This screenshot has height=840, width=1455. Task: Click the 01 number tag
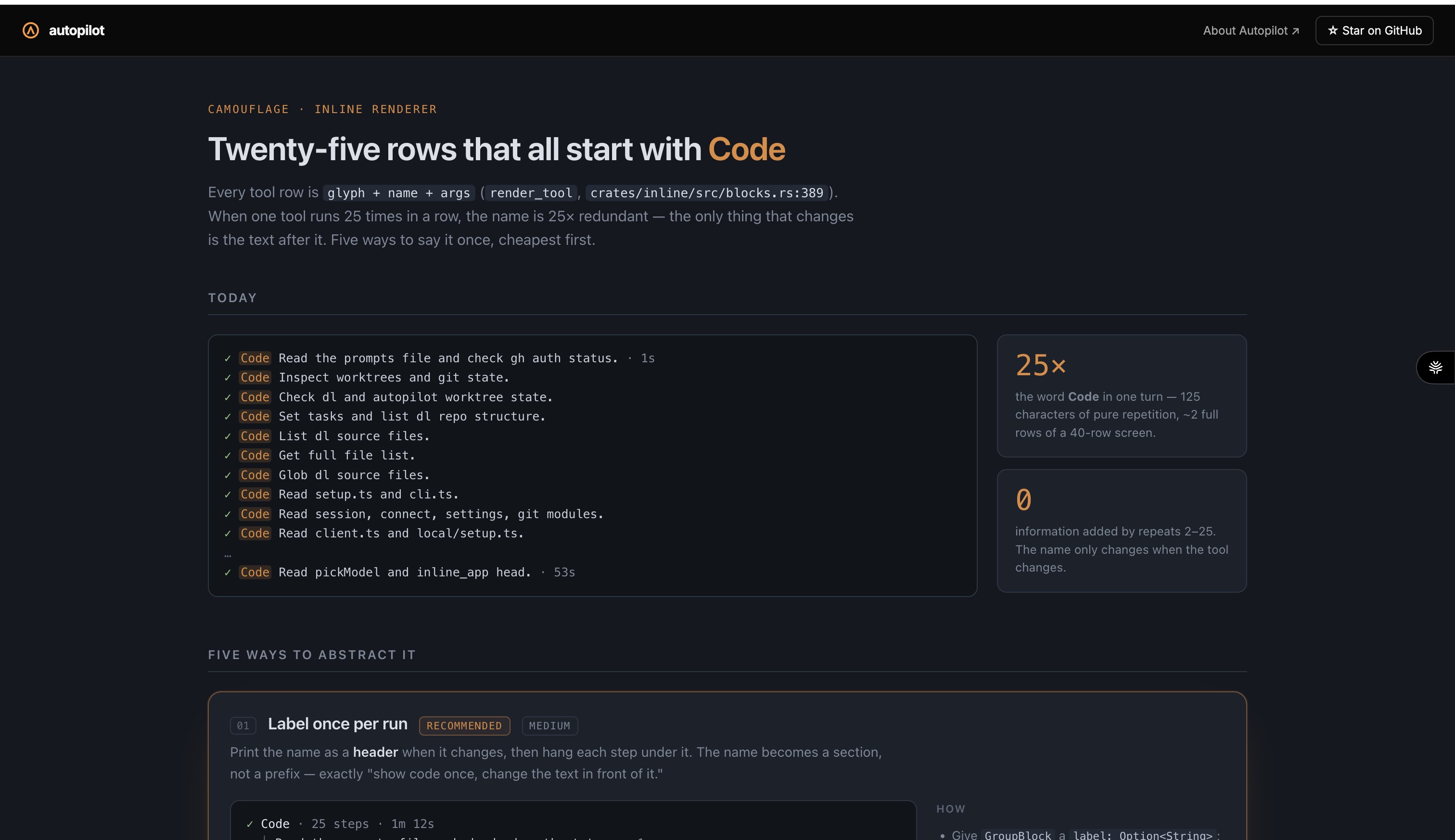pos(243,726)
